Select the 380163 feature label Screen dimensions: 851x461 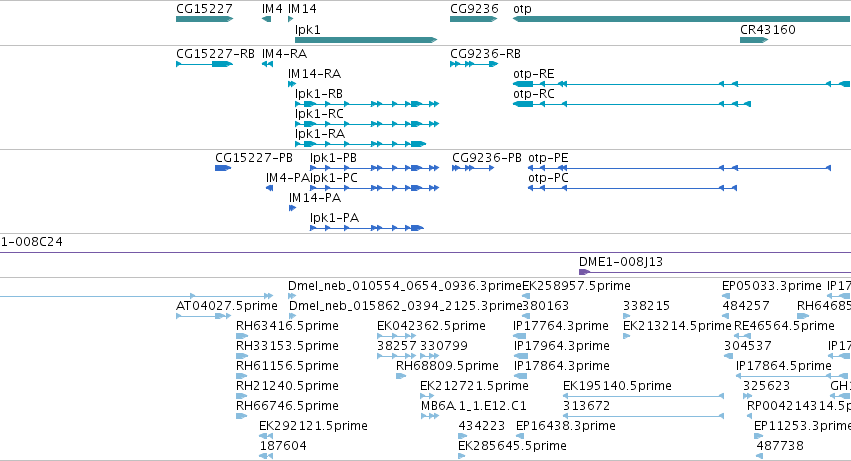(x=545, y=306)
